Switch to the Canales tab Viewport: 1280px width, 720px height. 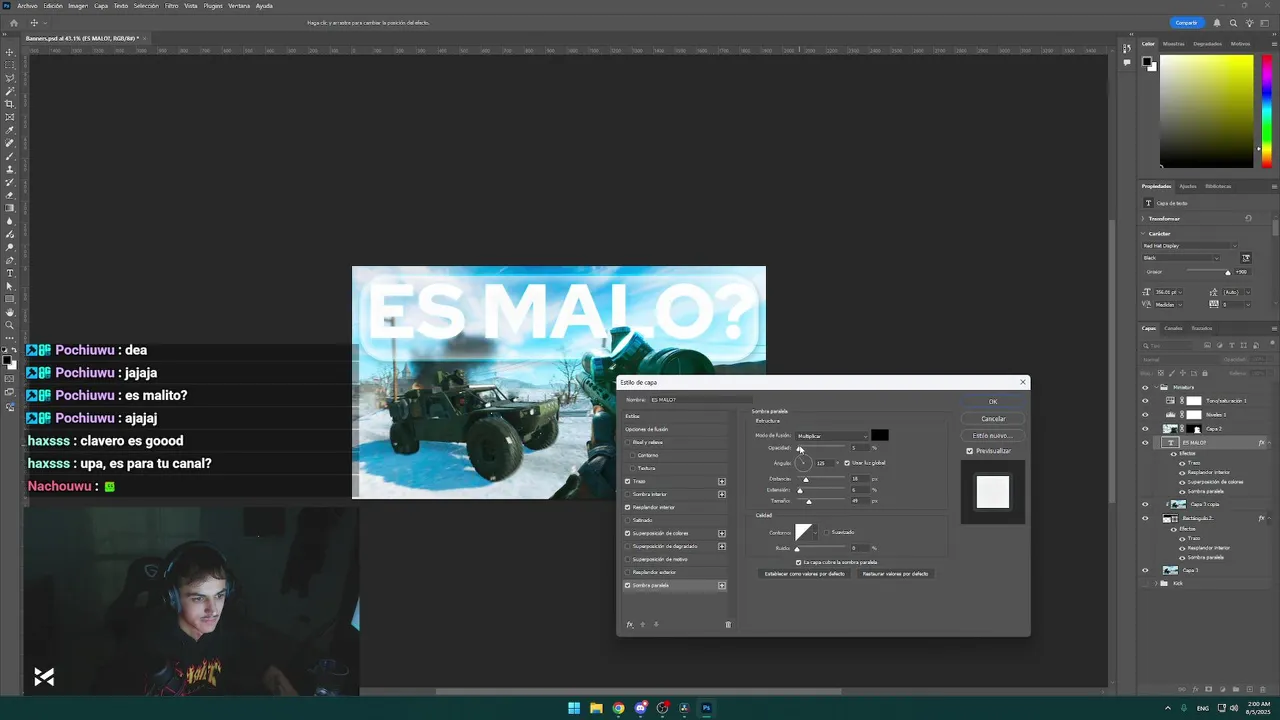click(1173, 328)
